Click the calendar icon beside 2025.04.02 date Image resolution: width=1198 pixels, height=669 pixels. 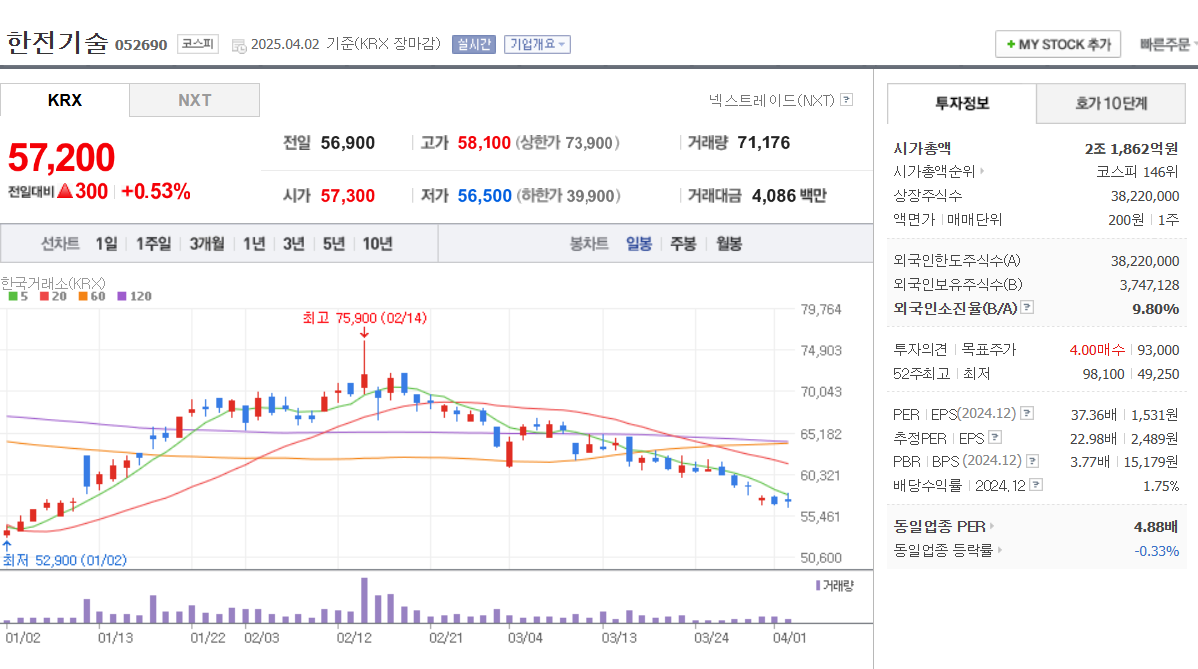coord(238,46)
